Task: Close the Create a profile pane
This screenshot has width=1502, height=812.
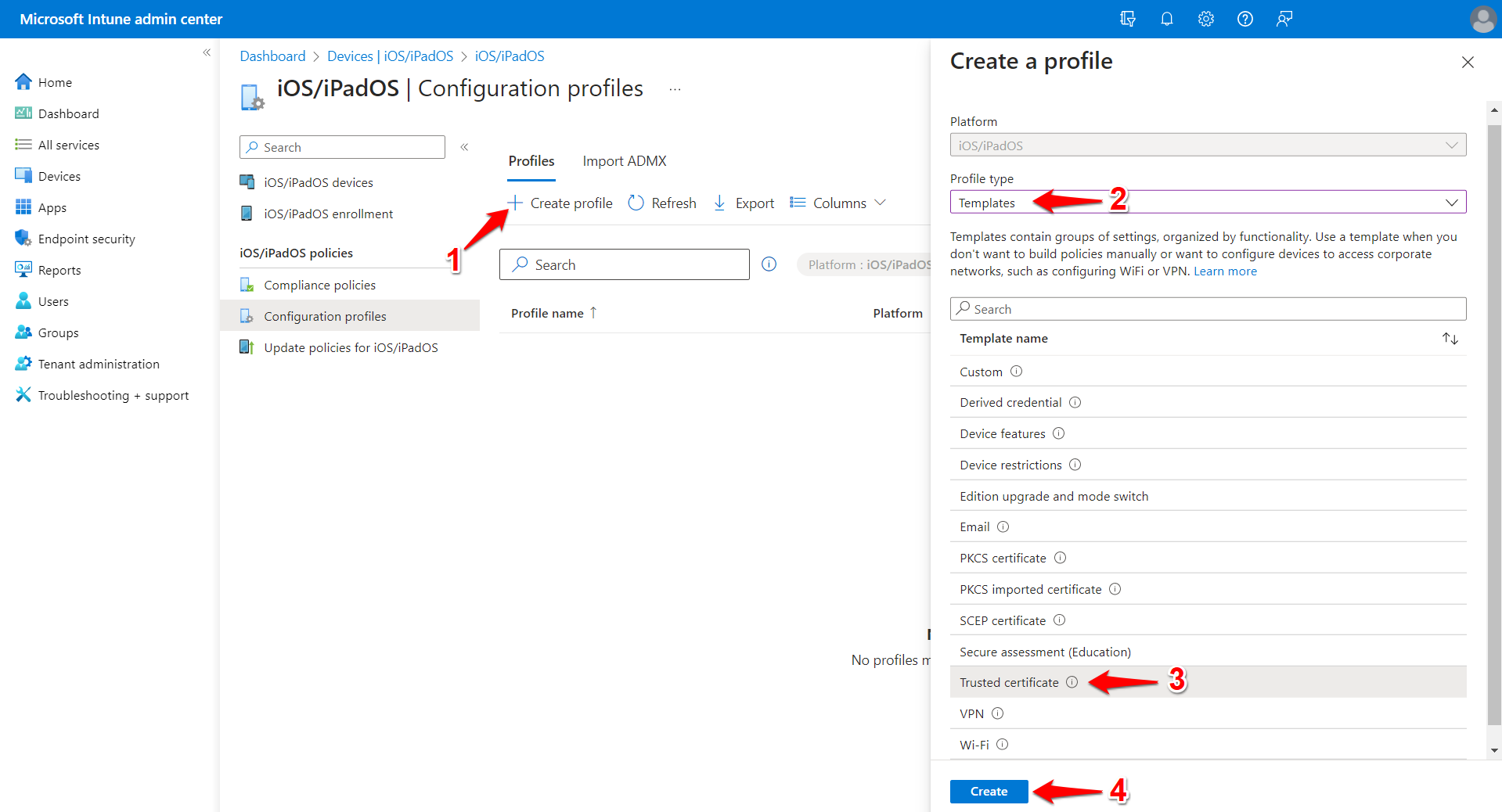Action: pyautogui.click(x=1468, y=63)
